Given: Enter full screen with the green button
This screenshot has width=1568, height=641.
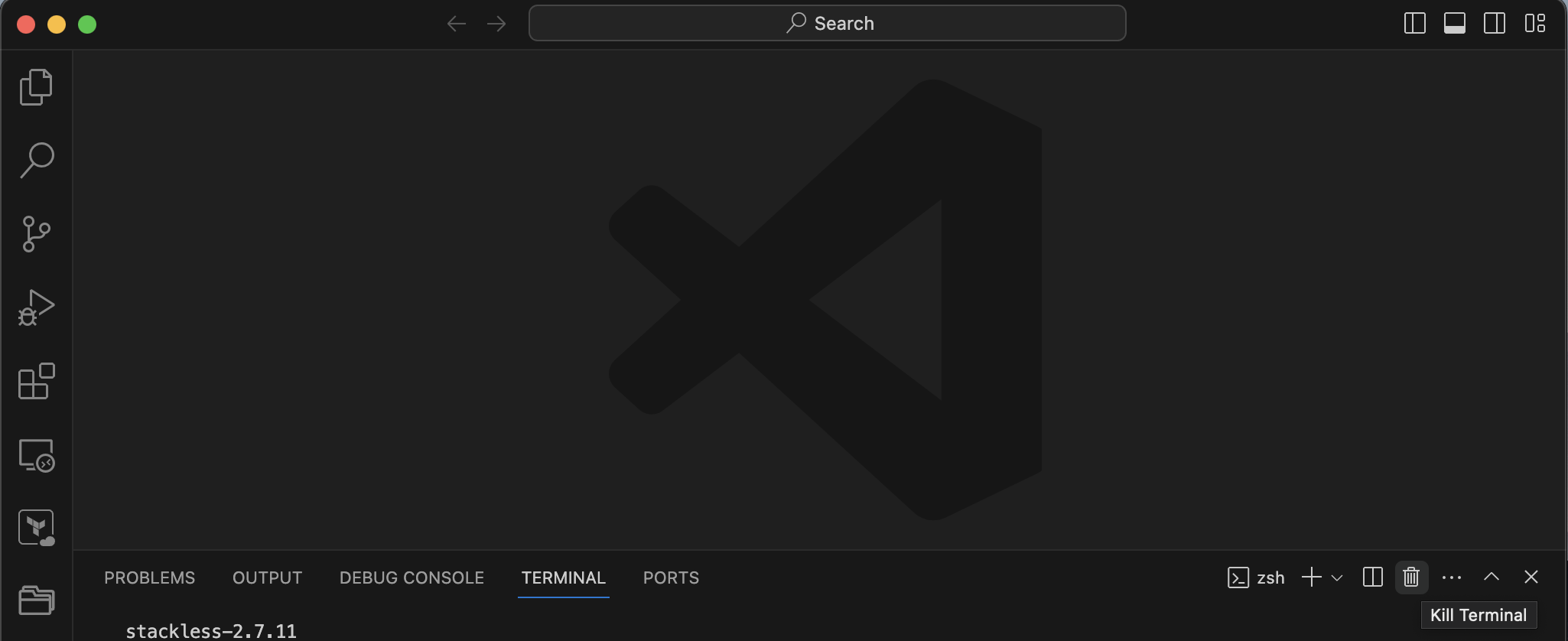Looking at the screenshot, I should pos(87,24).
